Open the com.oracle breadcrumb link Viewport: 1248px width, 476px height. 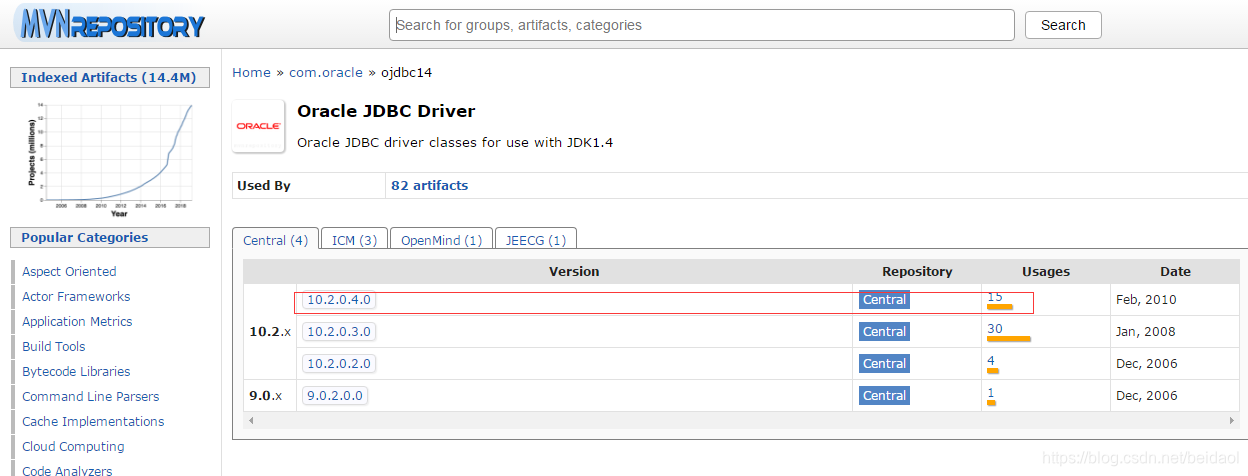pos(326,72)
